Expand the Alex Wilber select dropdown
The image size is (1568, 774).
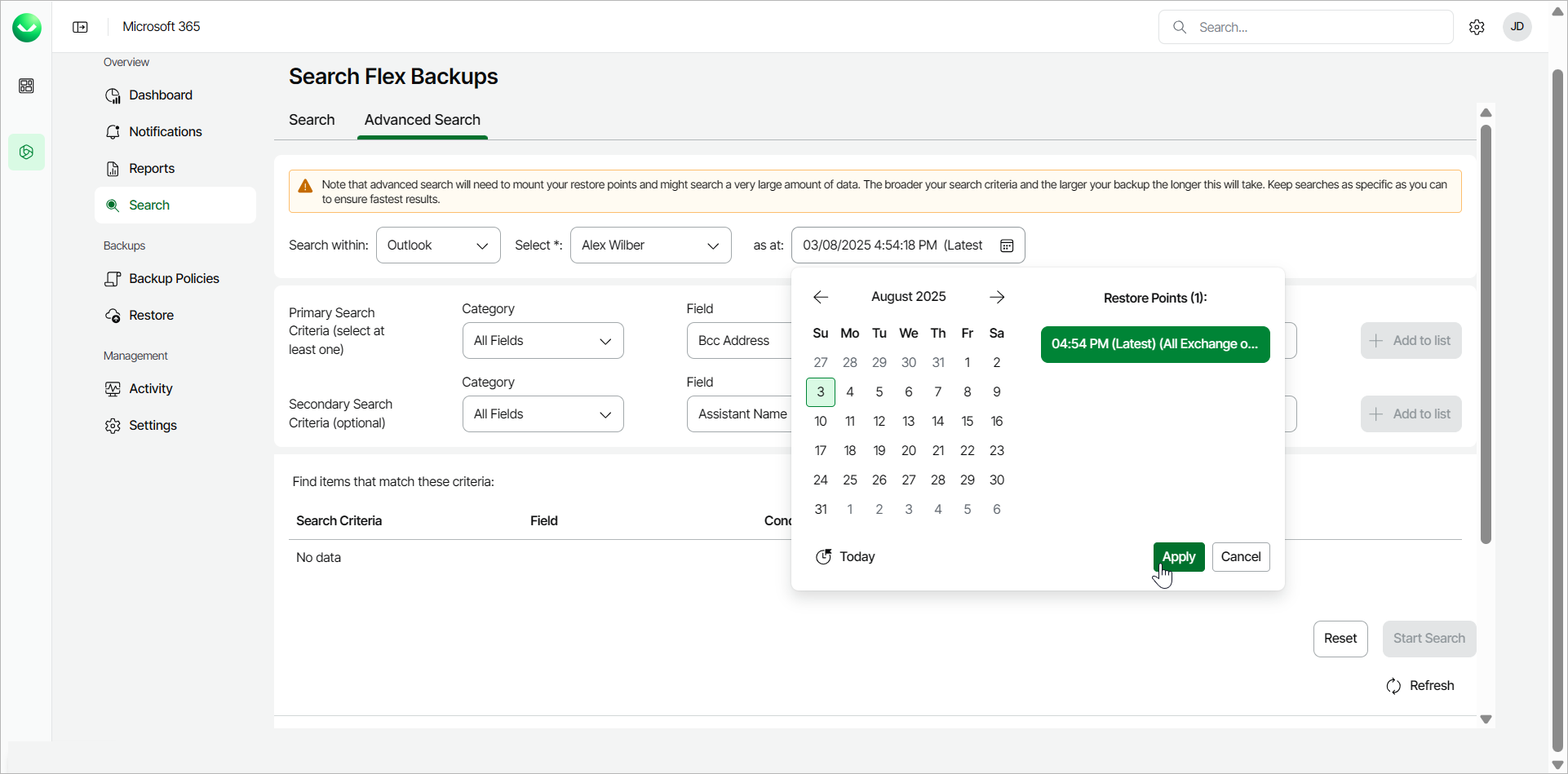click(x=650, y=245)
